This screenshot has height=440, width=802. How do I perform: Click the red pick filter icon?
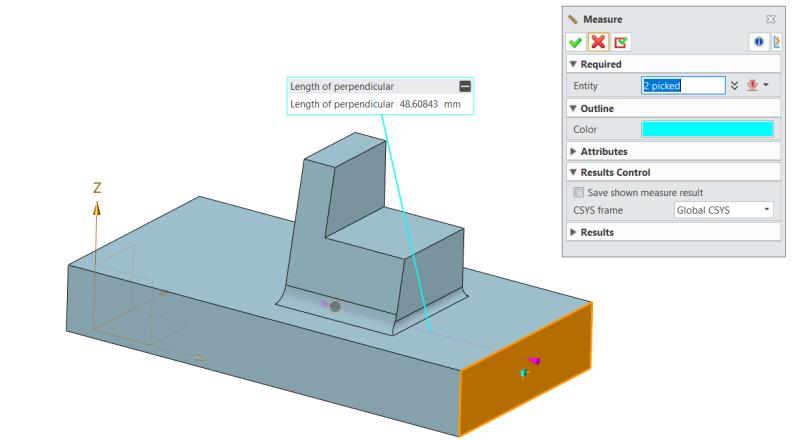(751, 86)
